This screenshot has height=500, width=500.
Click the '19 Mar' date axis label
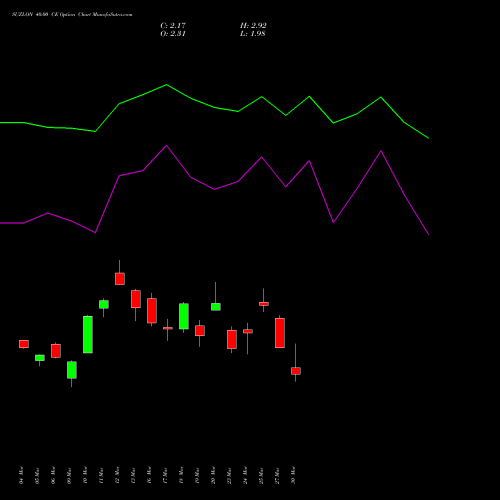pos(197,475)
